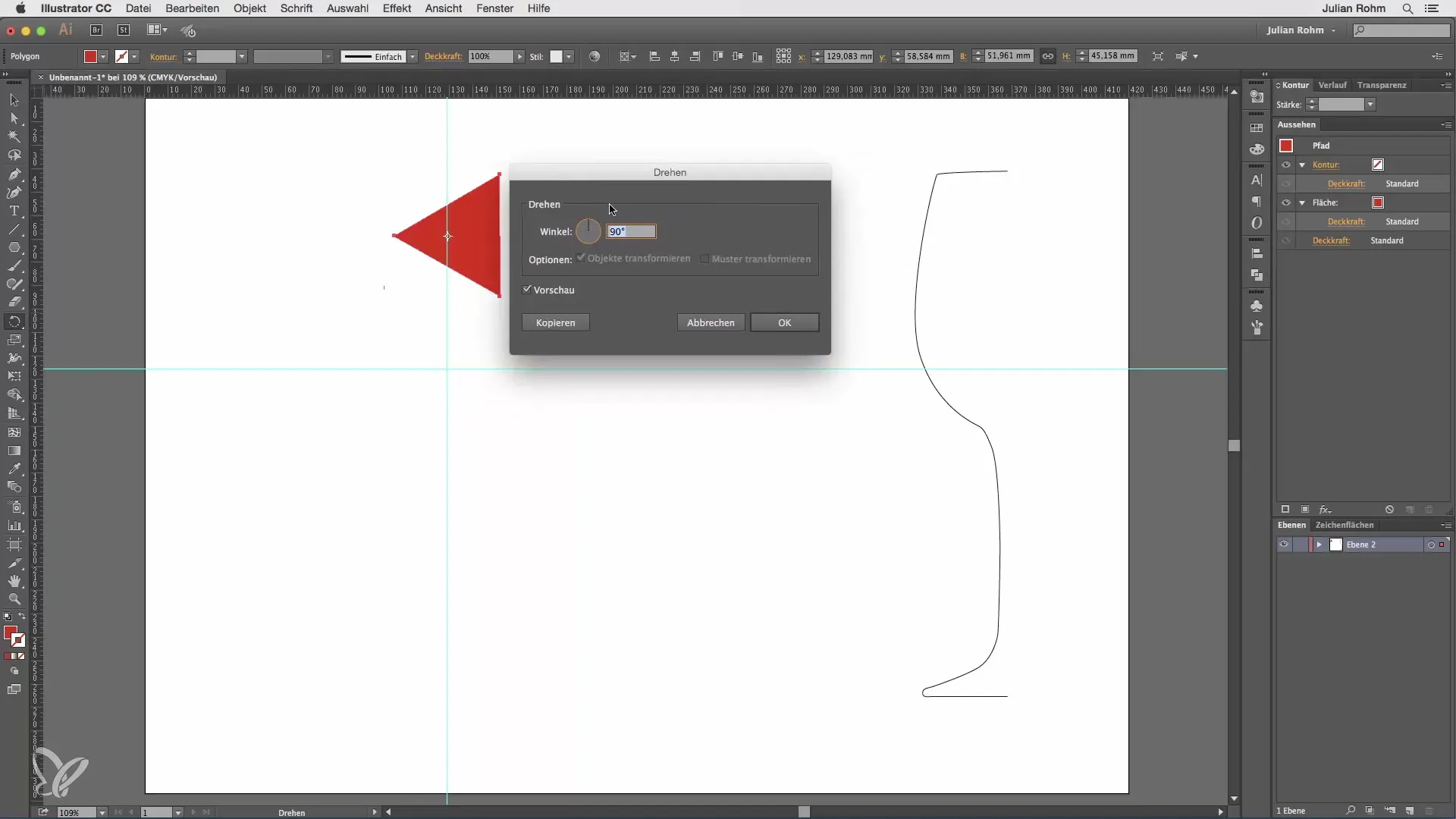Select the Column Graph tool
1456x819 pixels.
click(x=14, y=525)
